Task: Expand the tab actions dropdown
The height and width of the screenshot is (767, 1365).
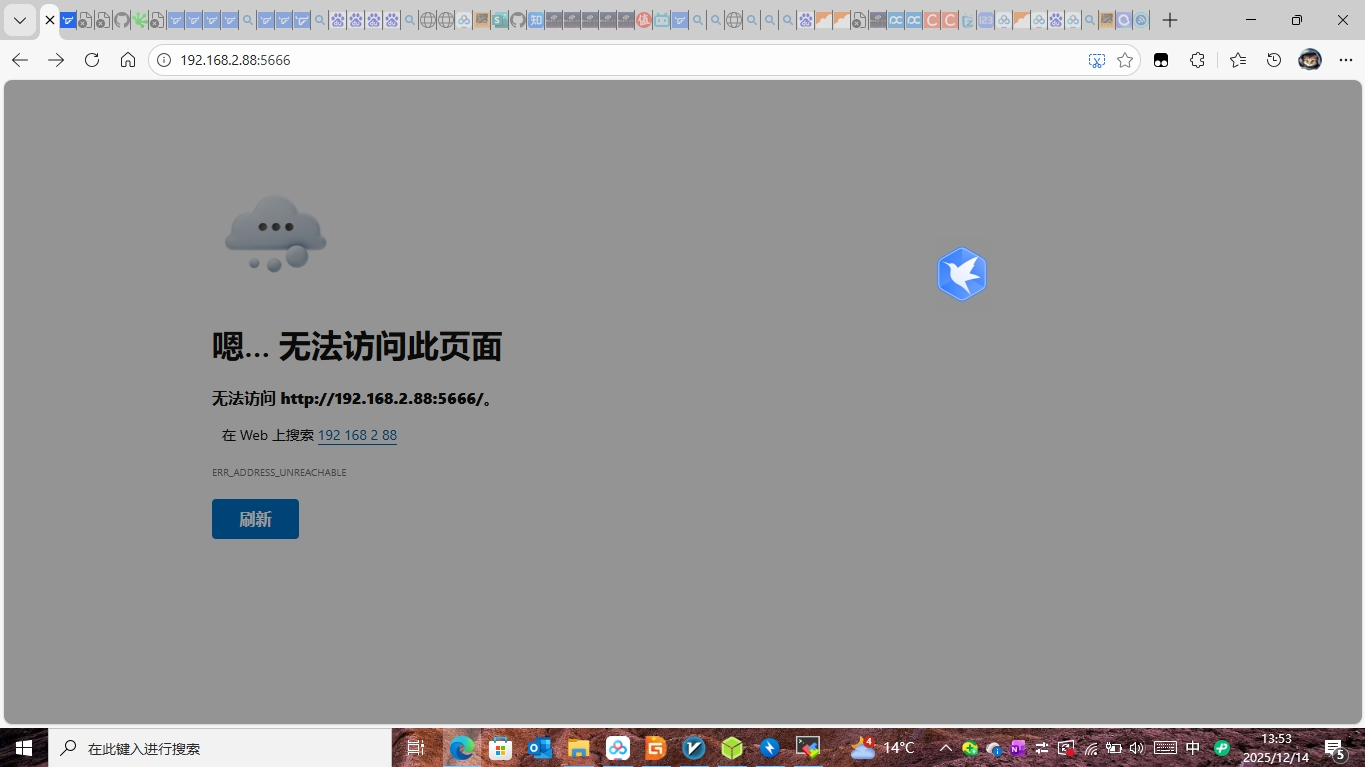Action: coord(19,20)
